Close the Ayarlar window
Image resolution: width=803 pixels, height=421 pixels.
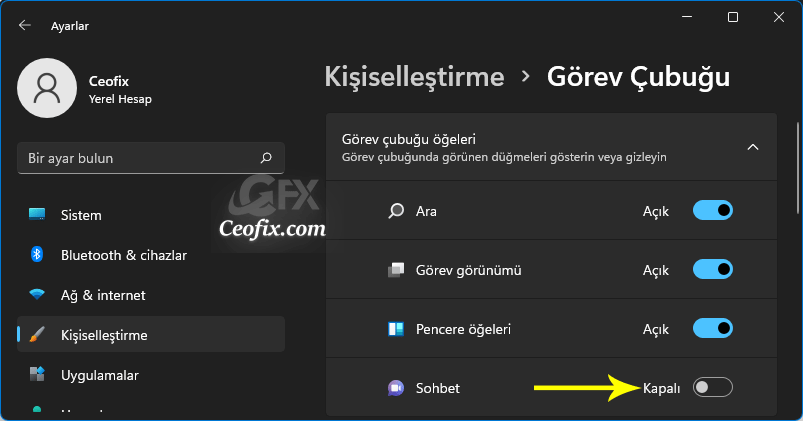click(x=779, y=17)
